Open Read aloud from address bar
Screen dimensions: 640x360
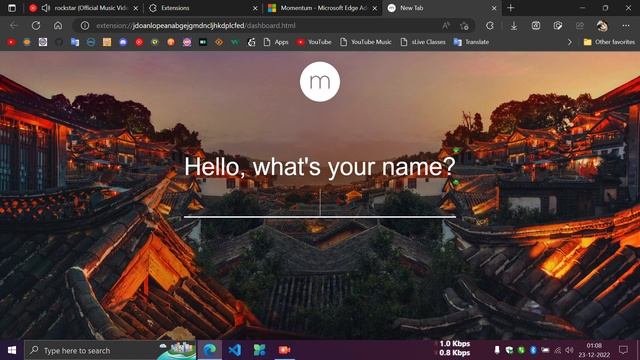446,25
